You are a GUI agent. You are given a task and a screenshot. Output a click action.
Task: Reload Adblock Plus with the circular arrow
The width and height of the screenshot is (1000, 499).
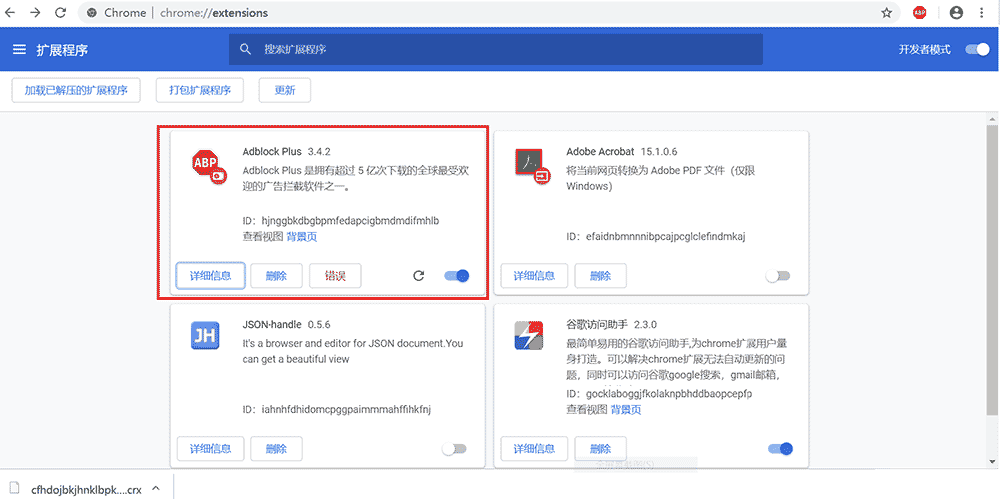[418, 276]
